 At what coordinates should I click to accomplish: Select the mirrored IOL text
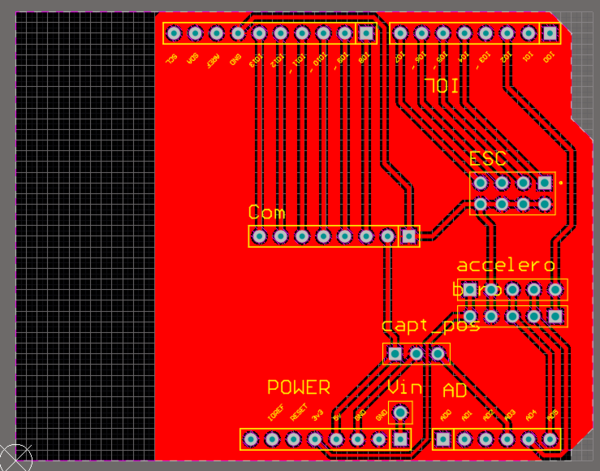[442, 84]
